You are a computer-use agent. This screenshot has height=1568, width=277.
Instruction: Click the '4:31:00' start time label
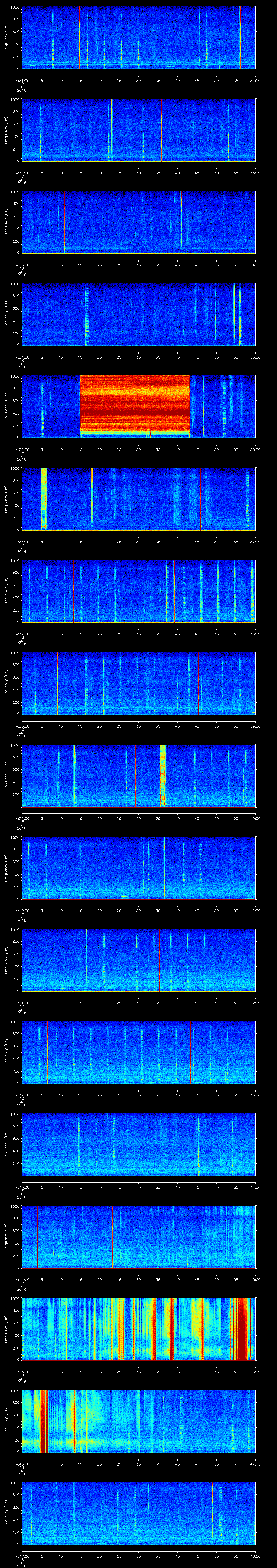22,80
